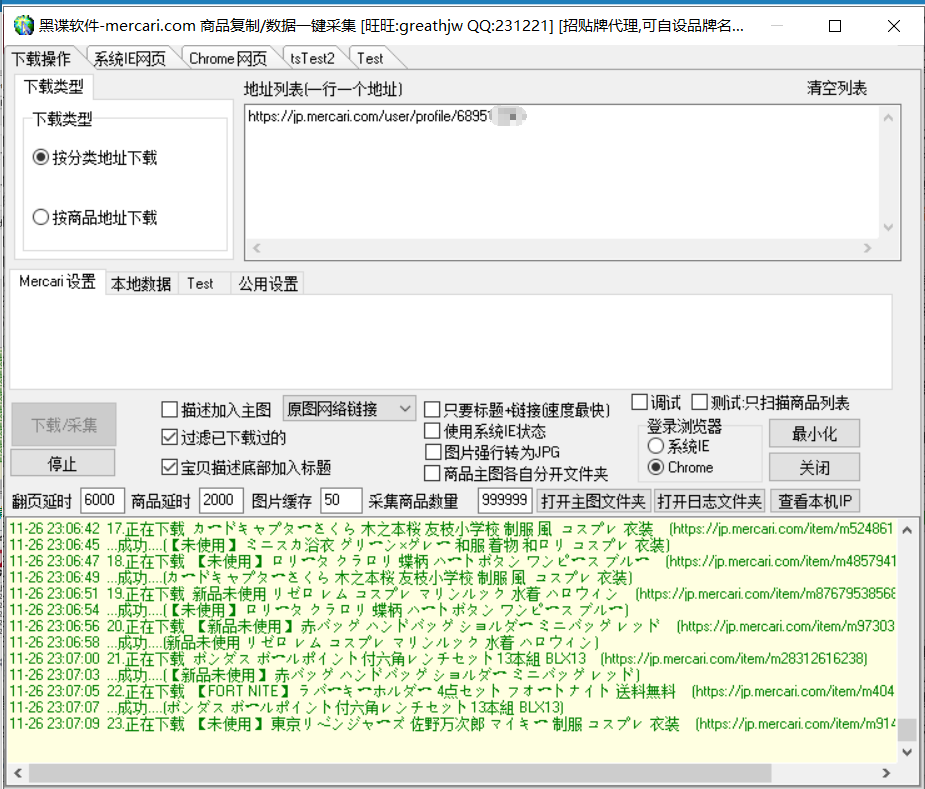Click log horizontal scroll left arrow

coord(18,772)
